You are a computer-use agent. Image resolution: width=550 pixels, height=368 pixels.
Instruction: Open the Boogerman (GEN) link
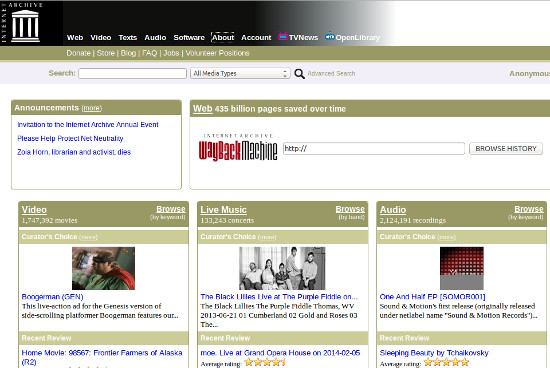point(52,297)
